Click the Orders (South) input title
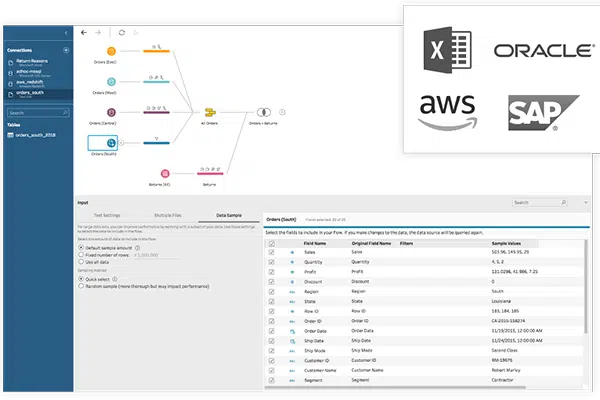Viewport: 600px width, 400px height. [x=281, y=219]
